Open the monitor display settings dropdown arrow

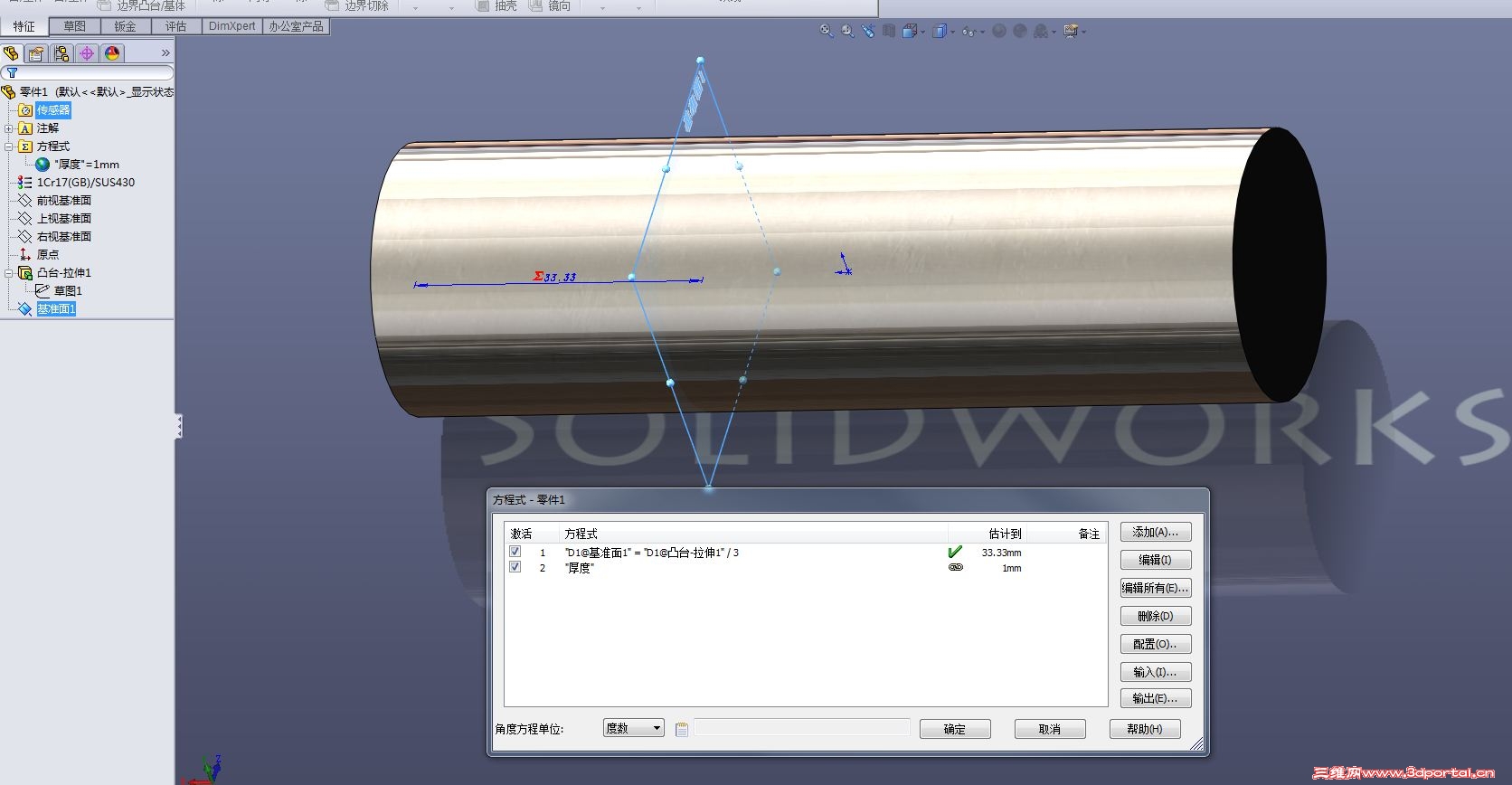(1083, 33)
